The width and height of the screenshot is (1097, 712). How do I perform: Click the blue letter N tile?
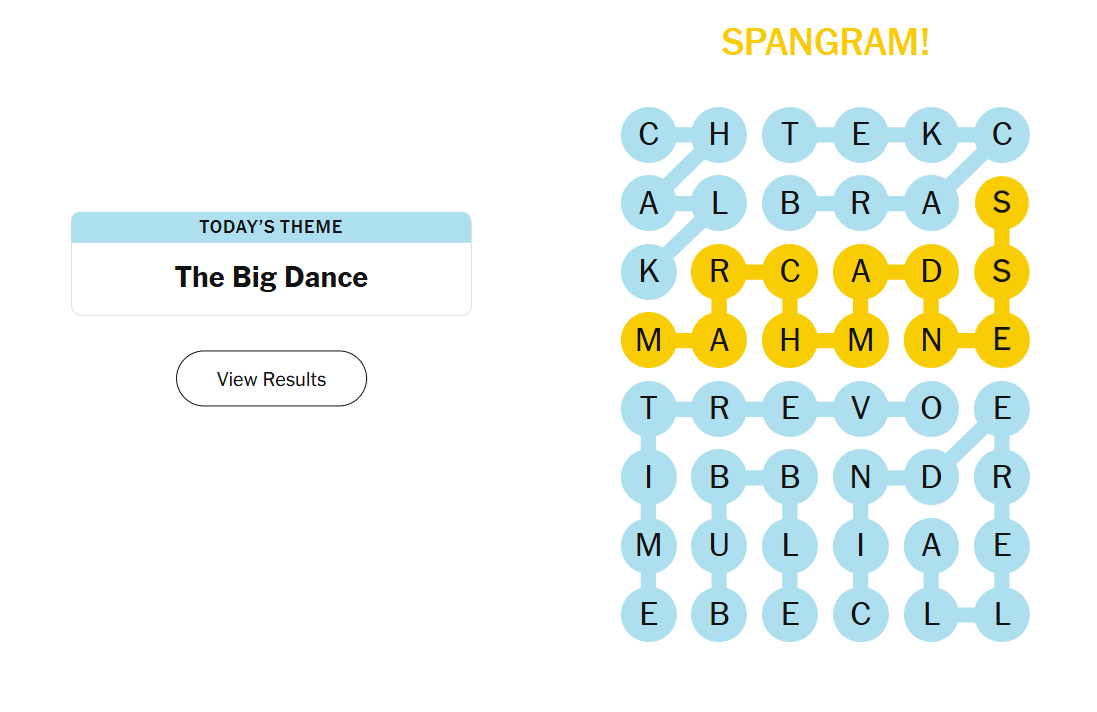coord(861,478)
